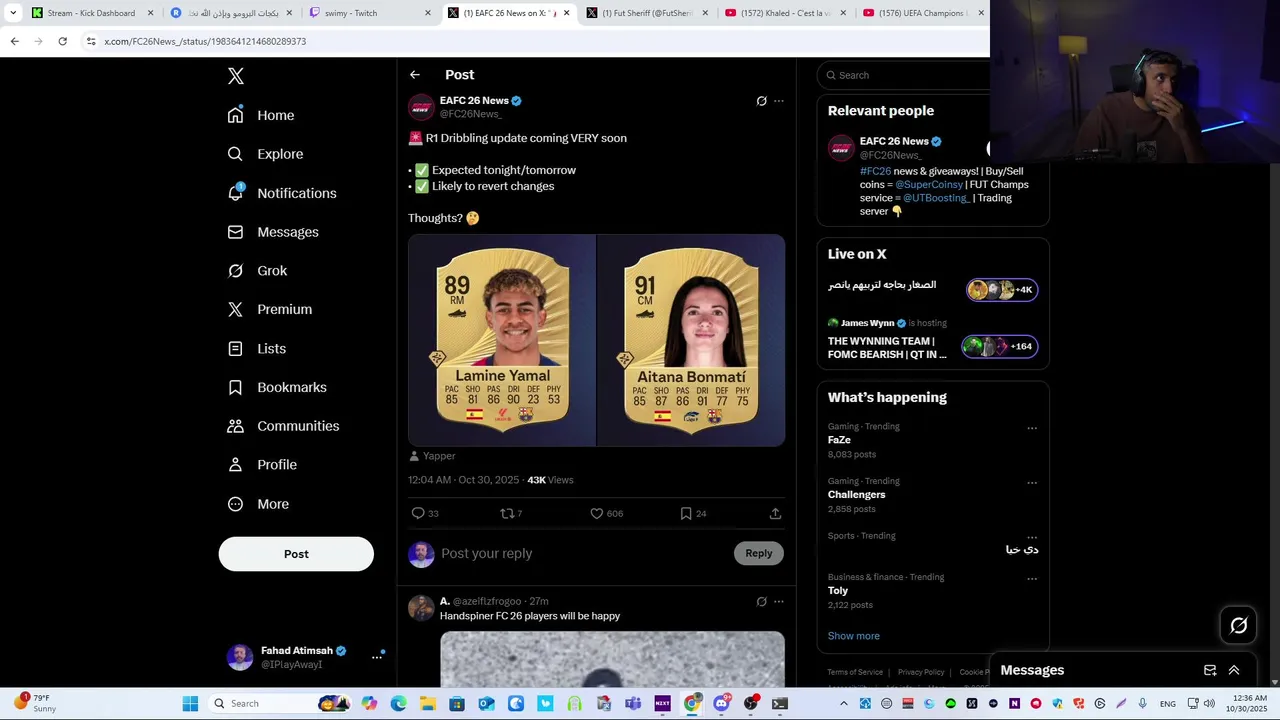Reload the page in the browser
1280x720 pixels.
click(62, 41)
